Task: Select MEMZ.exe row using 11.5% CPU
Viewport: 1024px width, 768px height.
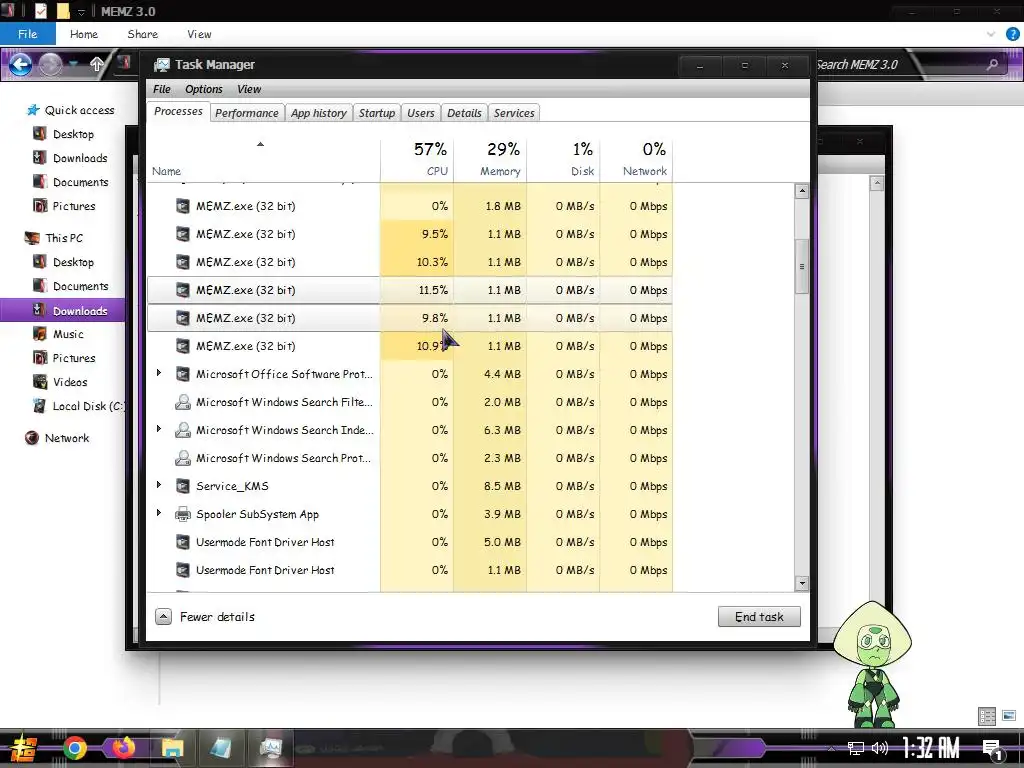Action: [410, 290]
